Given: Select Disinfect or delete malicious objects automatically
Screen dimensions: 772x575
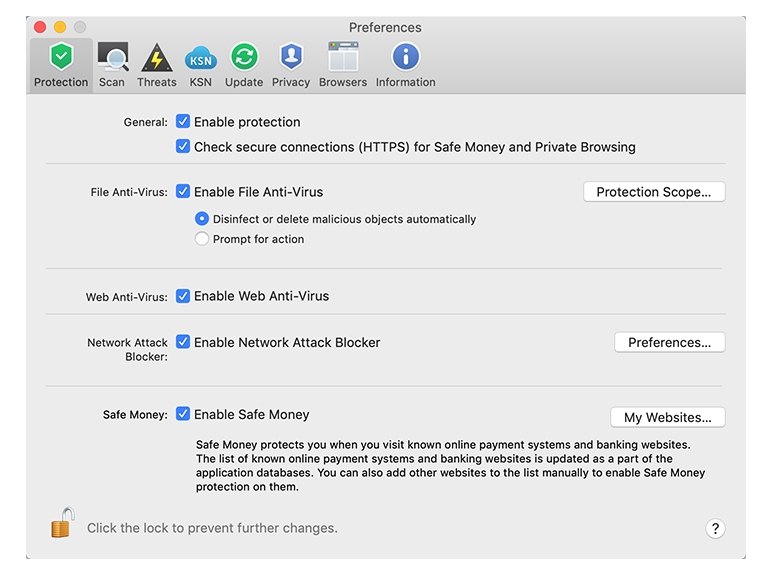Looking at the screenshot, I should pos(201,219).
